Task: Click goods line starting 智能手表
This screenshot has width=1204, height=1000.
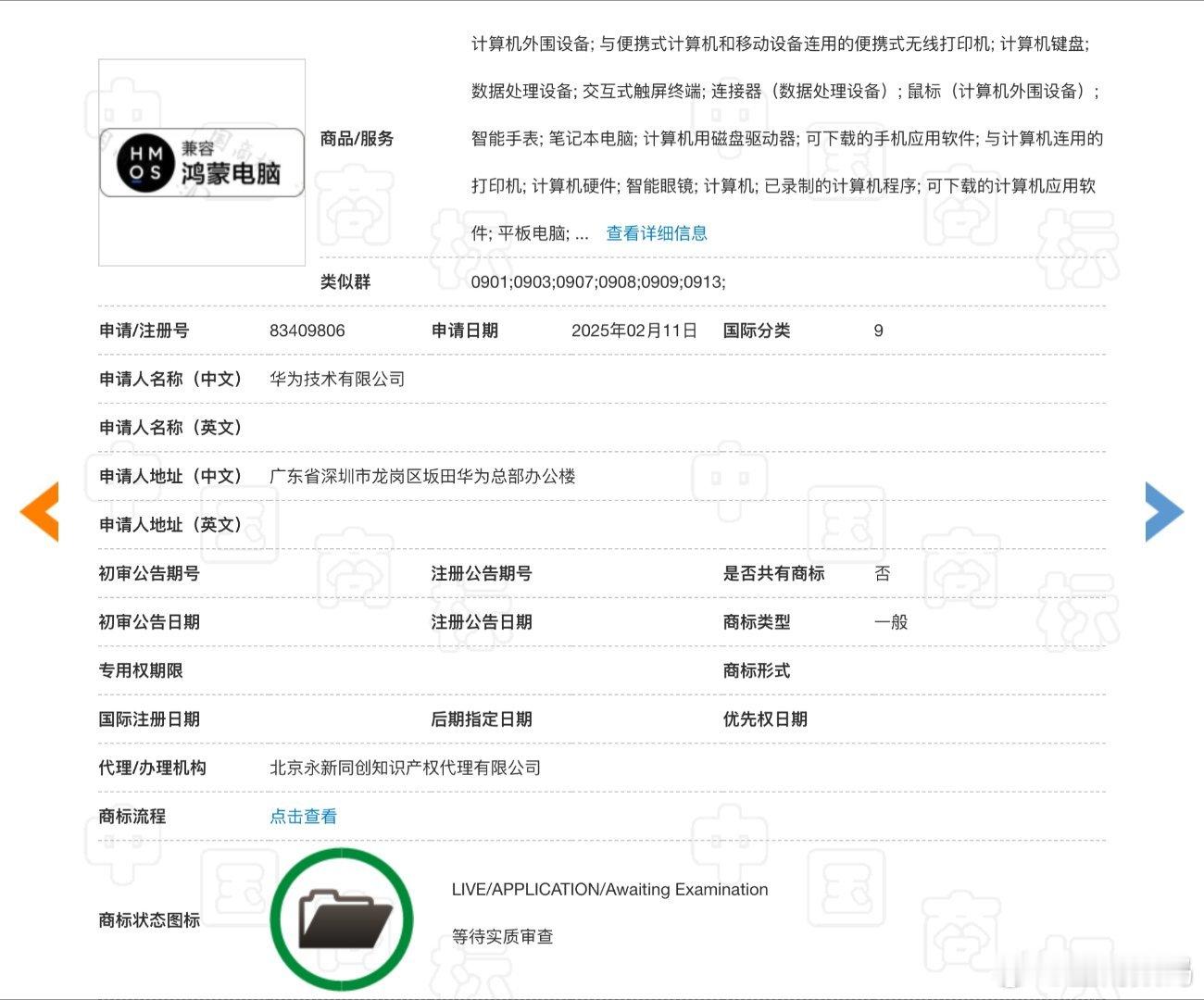Action: (x=787, y=139)
